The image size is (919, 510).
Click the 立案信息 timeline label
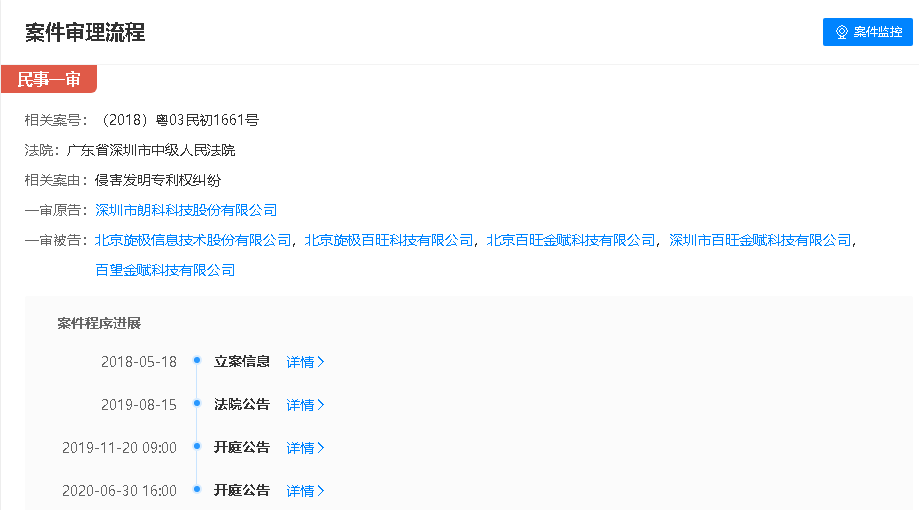pos(242,361)
